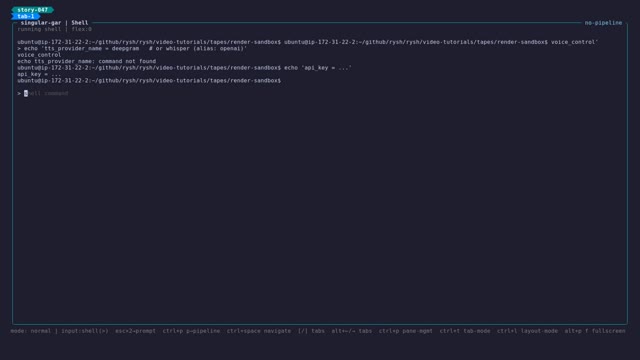640x360 pixels.
Task: Click 'input:shell(>)' status bar entry
Action: click(x=85, y=331)
